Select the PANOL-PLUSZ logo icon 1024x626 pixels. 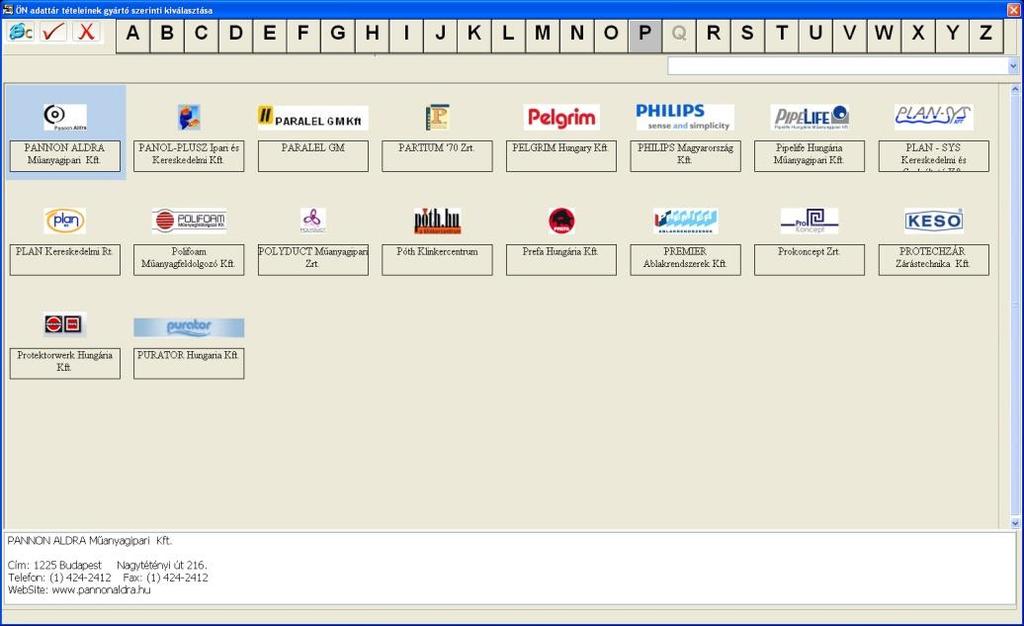click(x=189, y=117)
